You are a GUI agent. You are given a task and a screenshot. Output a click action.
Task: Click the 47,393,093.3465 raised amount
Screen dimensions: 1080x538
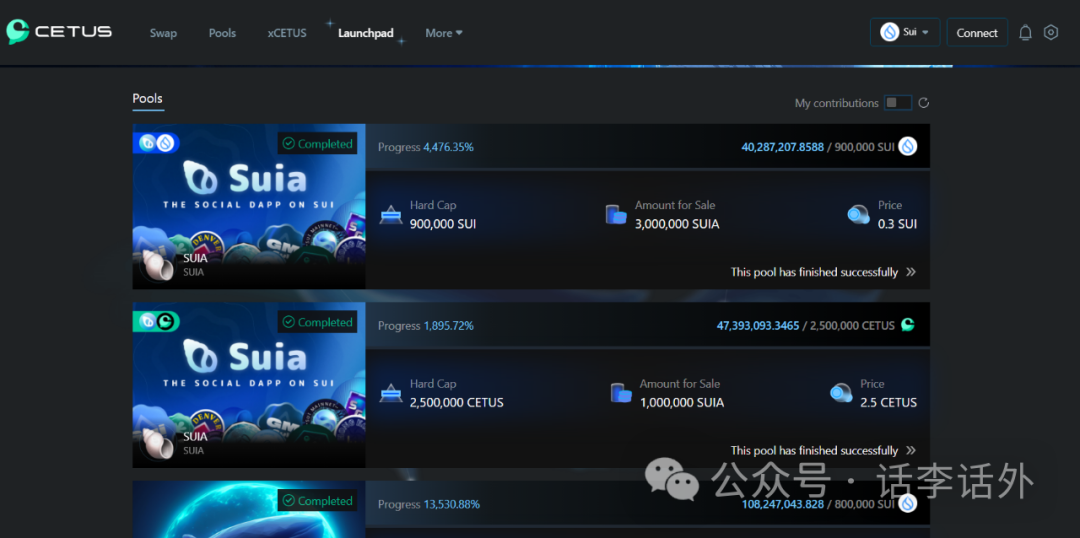tap(758, 325)
